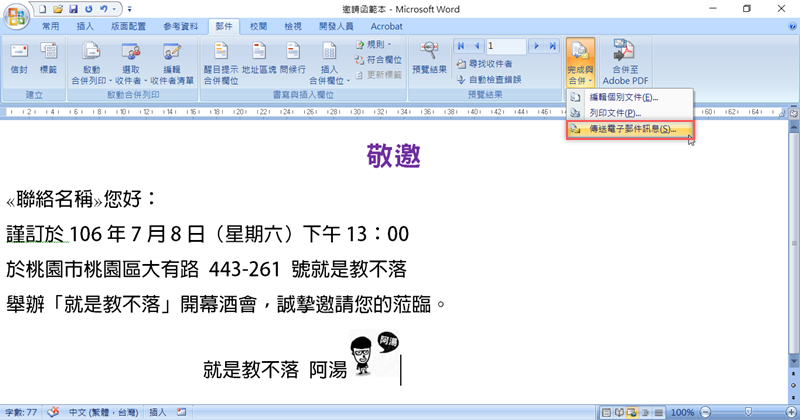Open the 參考資料 tab
Image resolution: width=800 pixels, height=420 pixels.
(180, 26)
